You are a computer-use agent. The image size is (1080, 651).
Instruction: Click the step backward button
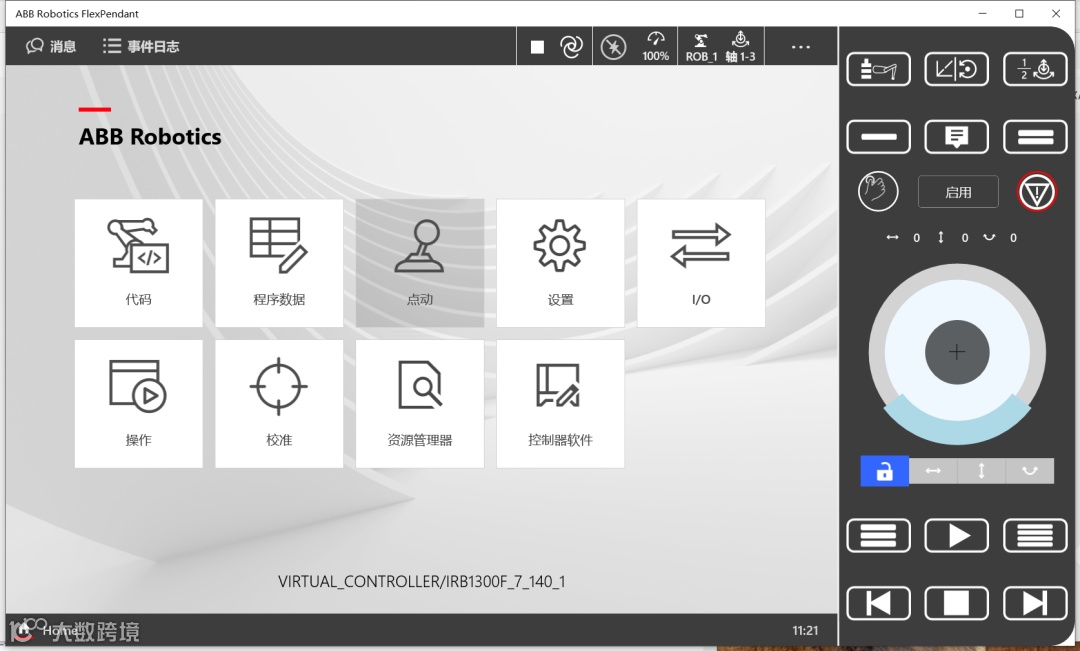click(x=878, y=603)
